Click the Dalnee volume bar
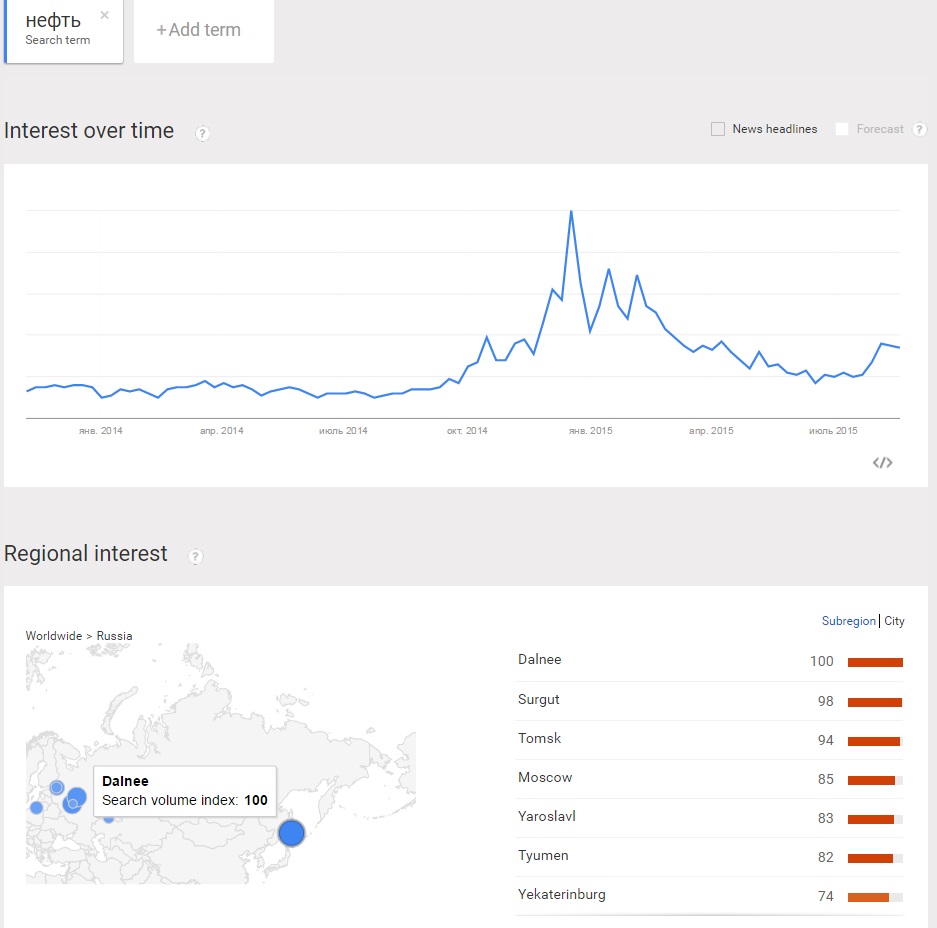This screenshot has width=937, height=928. (875, 662)
